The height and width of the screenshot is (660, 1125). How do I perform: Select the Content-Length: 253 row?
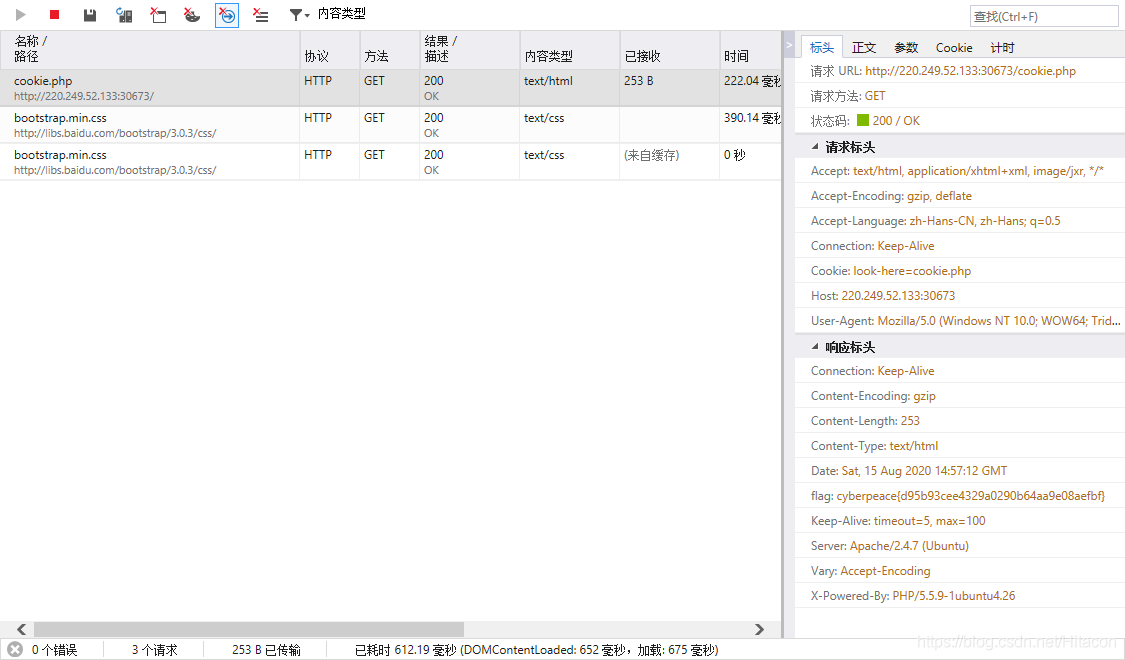point(960,421)
